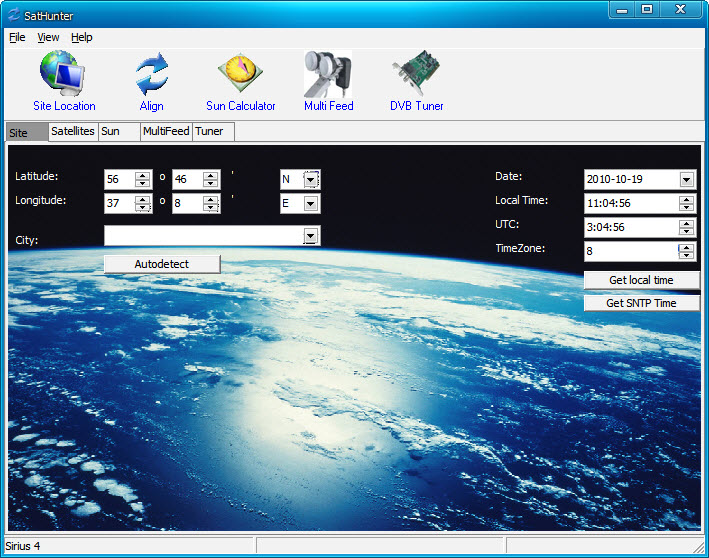This screenshot has height=558, width=709.
Task: Open the City dropdown list
Action: tap(311, 236)
